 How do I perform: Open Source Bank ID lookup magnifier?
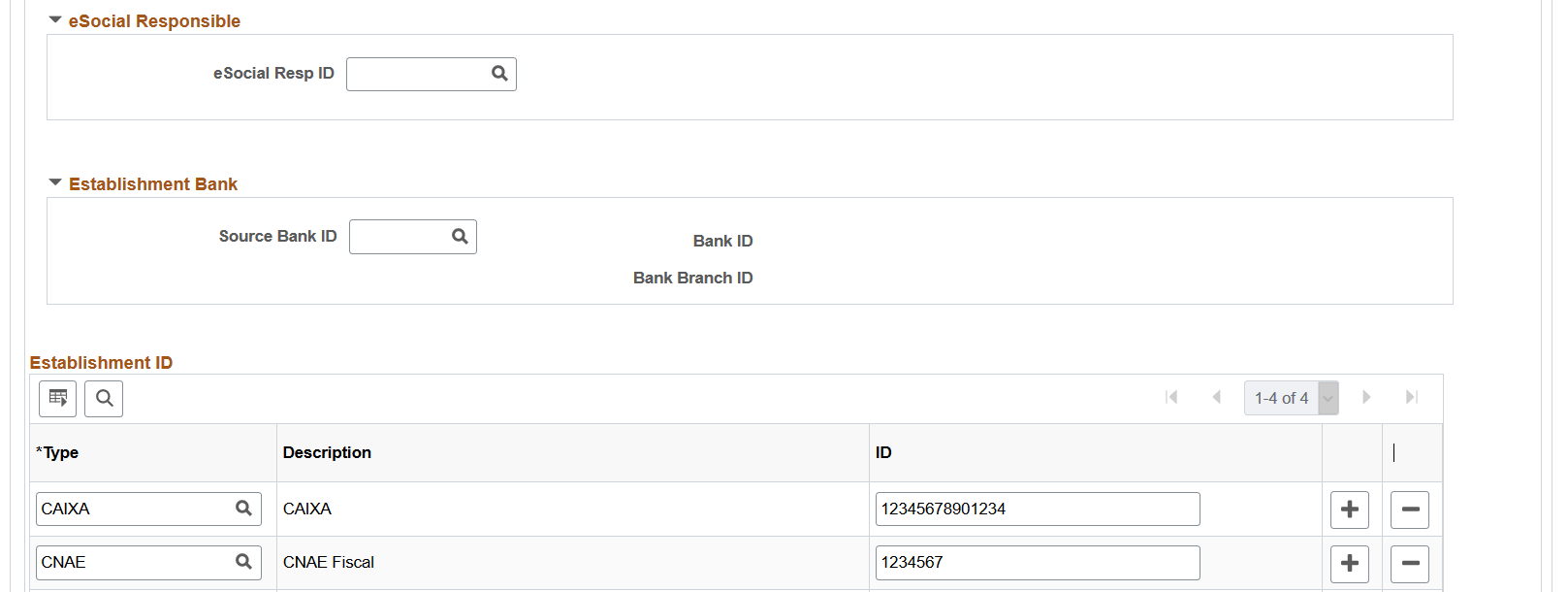(460, 237)
